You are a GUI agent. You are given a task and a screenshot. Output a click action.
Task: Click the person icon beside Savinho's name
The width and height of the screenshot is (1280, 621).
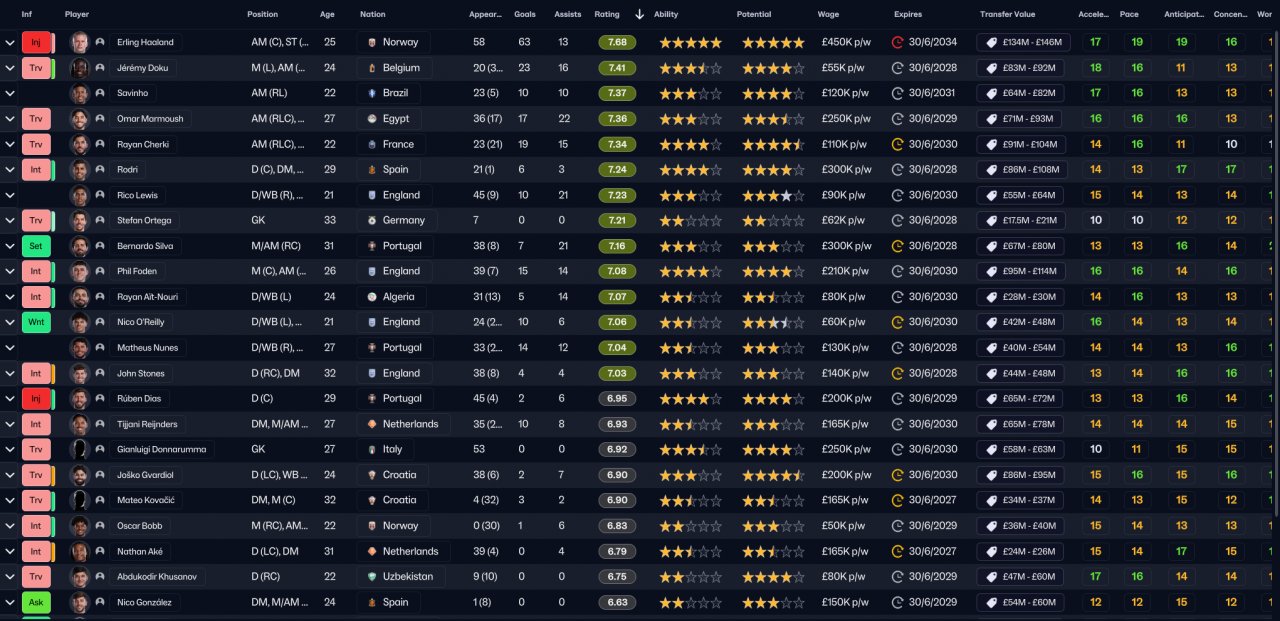[x=100, y=93]
